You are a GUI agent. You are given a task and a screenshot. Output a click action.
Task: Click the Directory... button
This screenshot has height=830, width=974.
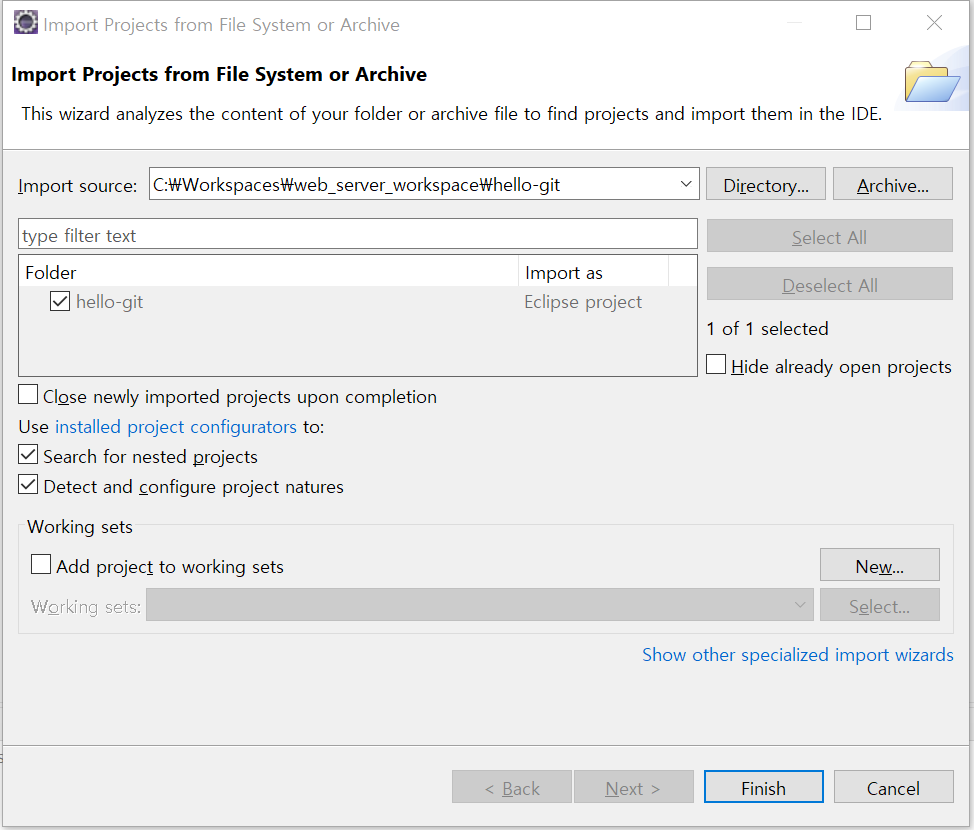[766, 184]
